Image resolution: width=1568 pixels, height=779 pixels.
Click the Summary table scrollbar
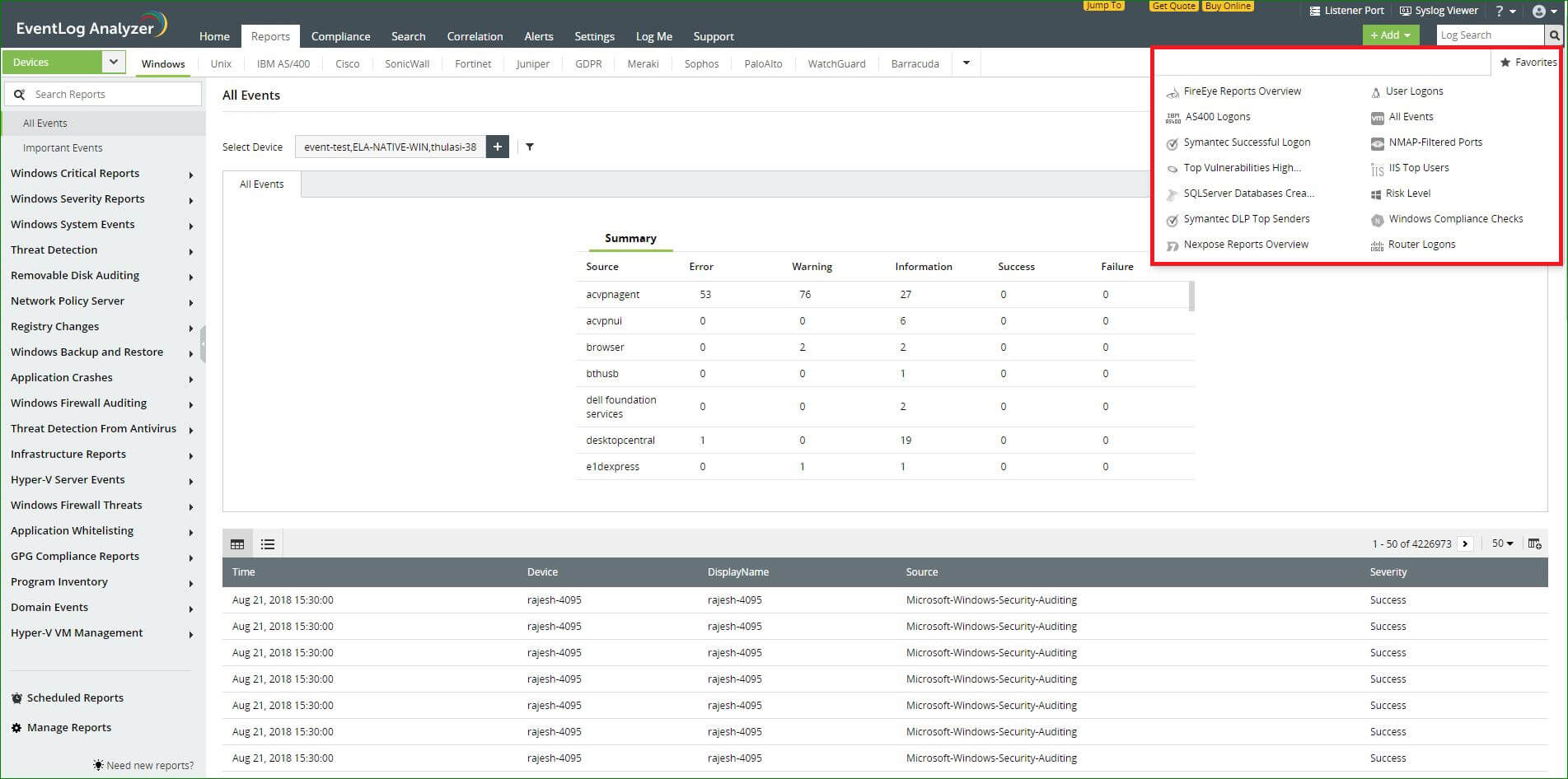click(1192, 296)
